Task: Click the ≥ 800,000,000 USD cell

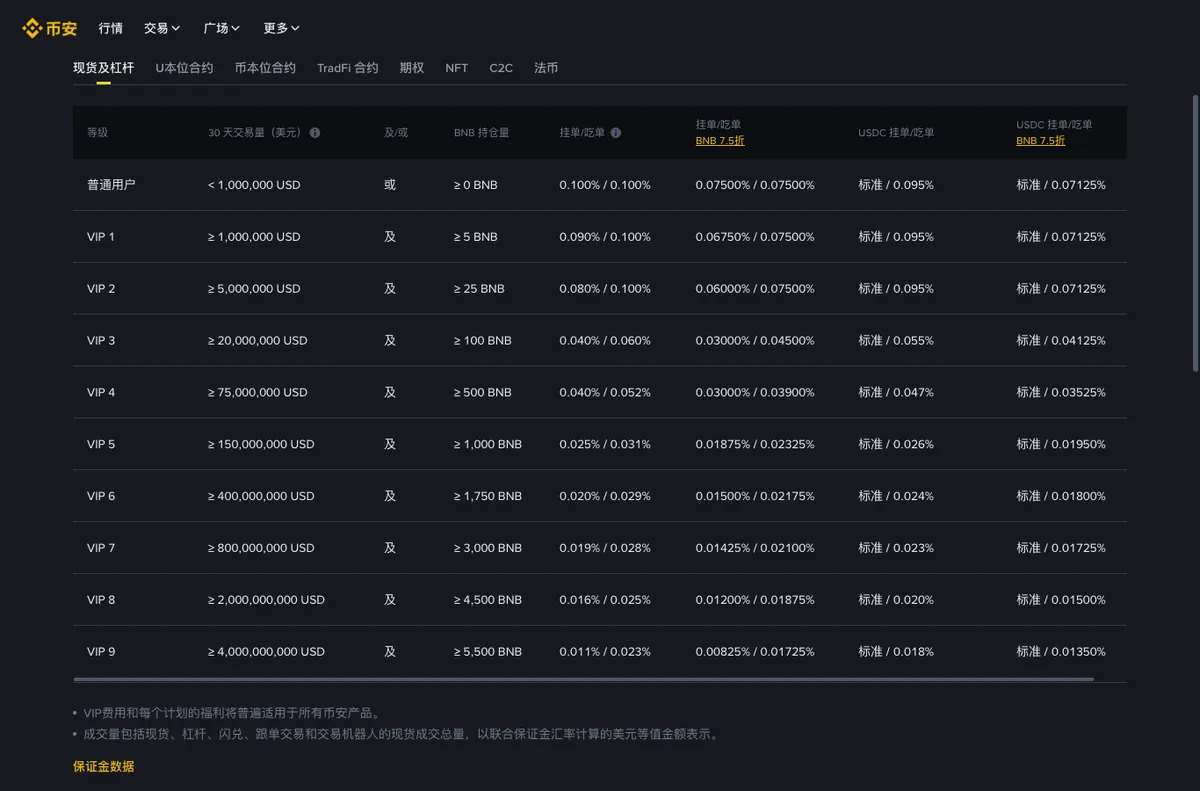Action: [261, 548]
